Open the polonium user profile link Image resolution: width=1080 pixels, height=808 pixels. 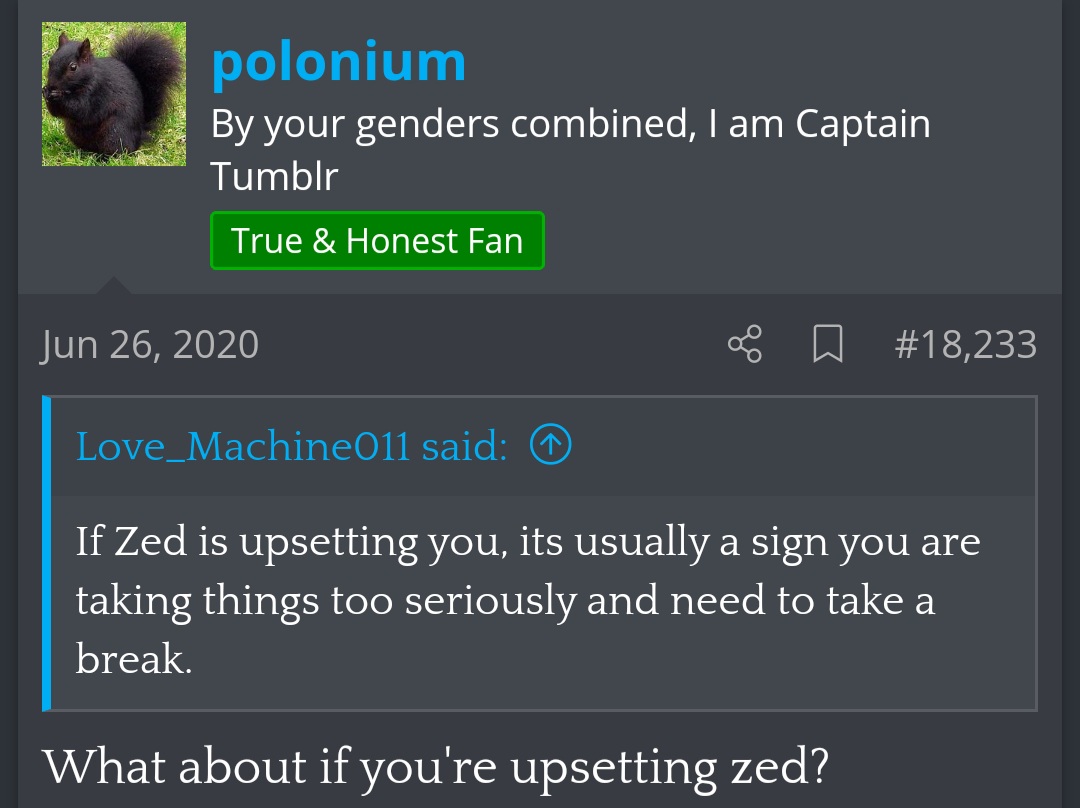[338, 62]
